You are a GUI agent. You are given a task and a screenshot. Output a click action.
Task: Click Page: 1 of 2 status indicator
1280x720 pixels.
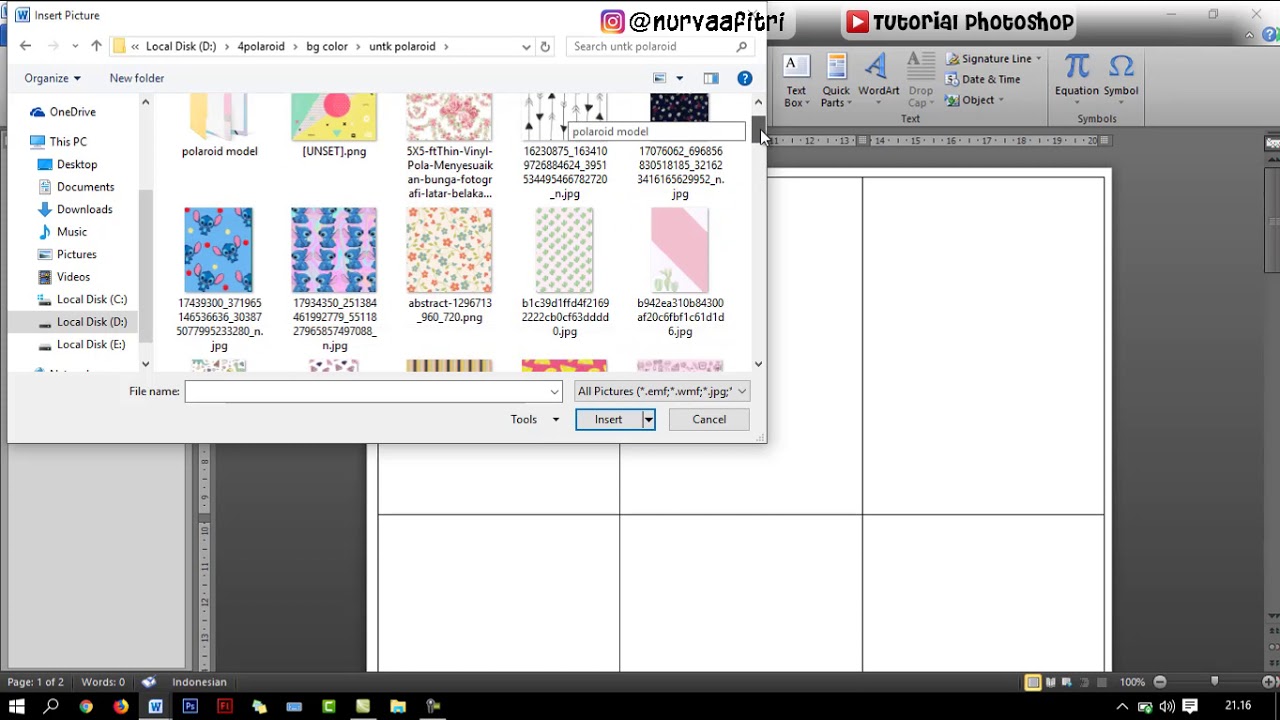click(36, 682)
